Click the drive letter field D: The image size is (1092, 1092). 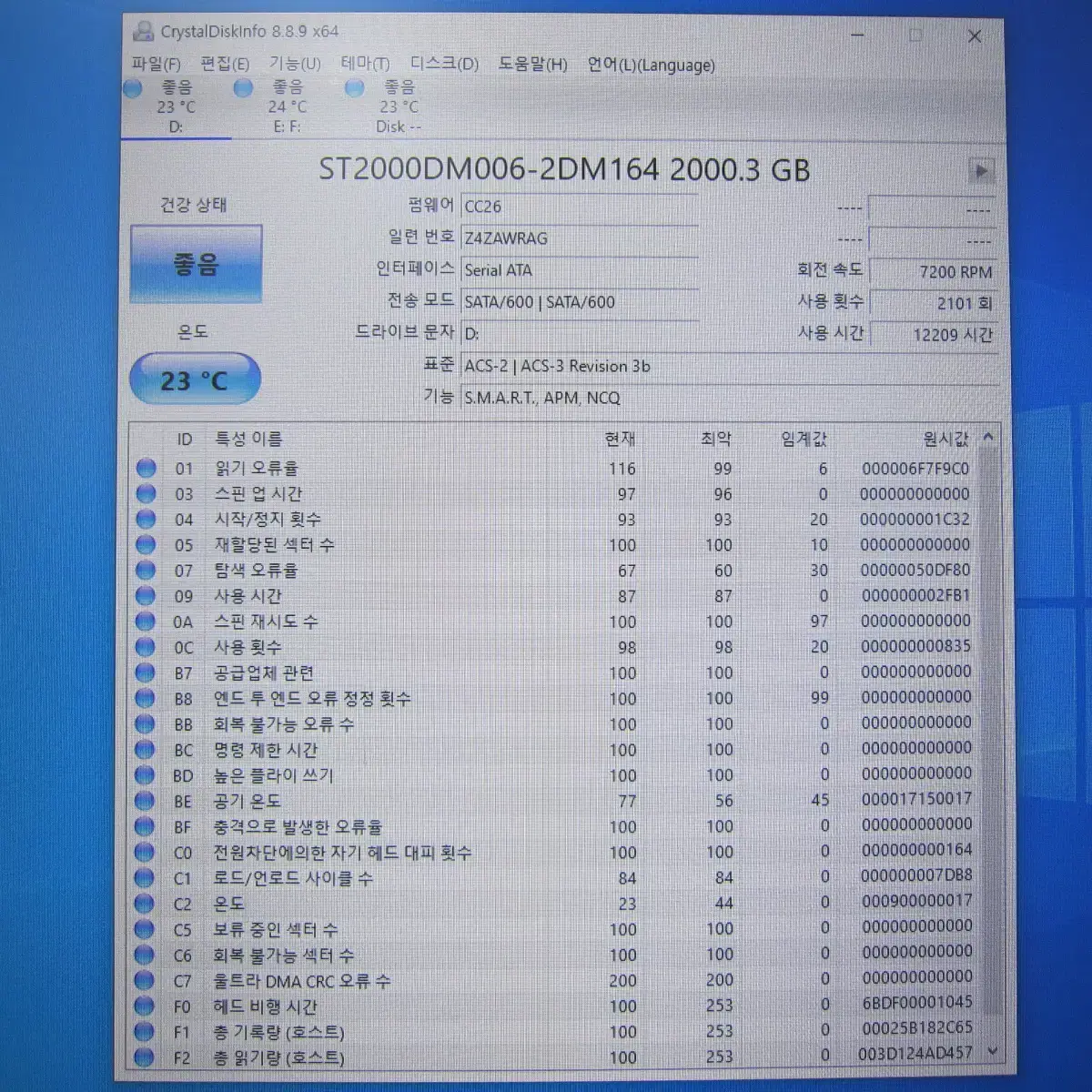tap(579, 334)
